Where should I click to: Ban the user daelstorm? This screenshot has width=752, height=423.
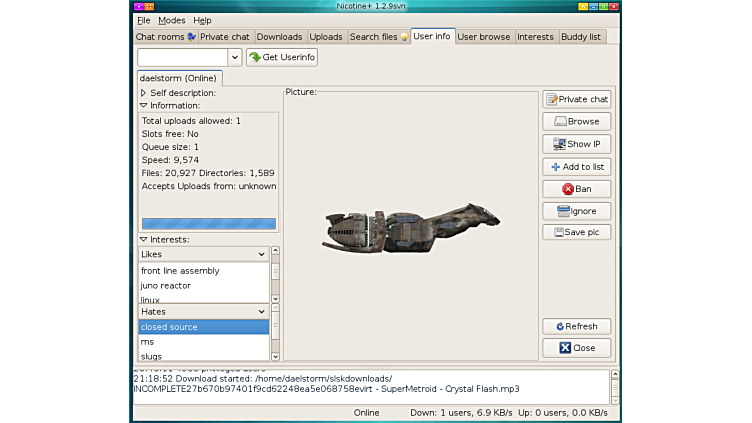pos(576,189)
